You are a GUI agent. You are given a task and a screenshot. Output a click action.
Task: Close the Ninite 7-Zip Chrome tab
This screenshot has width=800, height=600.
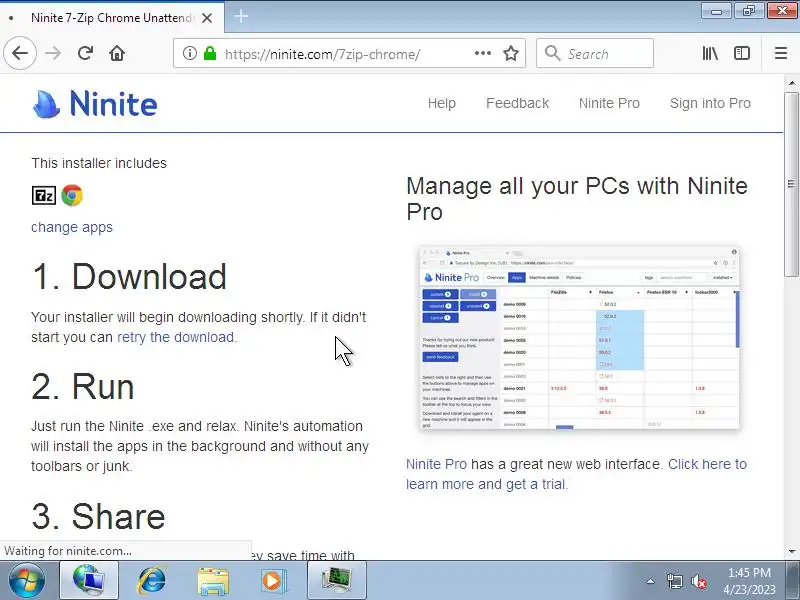coord(207,18)
